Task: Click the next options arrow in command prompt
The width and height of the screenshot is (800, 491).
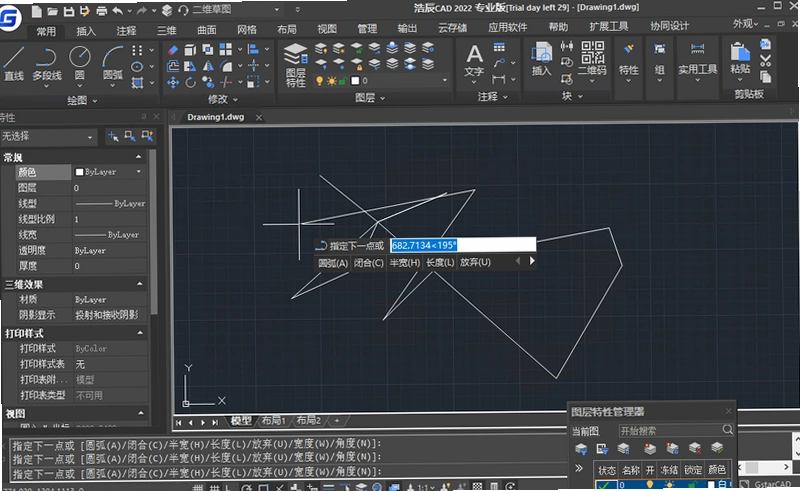Action: 532,261
